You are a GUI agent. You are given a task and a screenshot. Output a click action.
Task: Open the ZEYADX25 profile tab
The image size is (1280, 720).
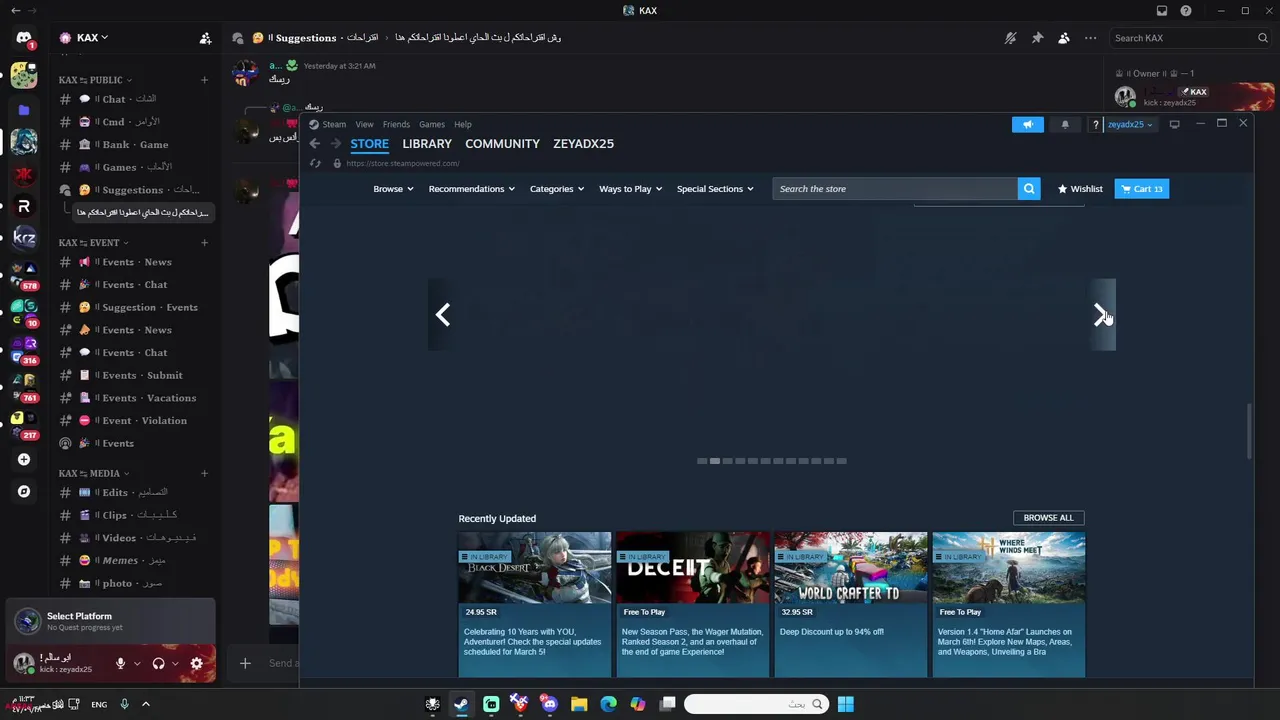pyautogui.click(x=583, y=144)
